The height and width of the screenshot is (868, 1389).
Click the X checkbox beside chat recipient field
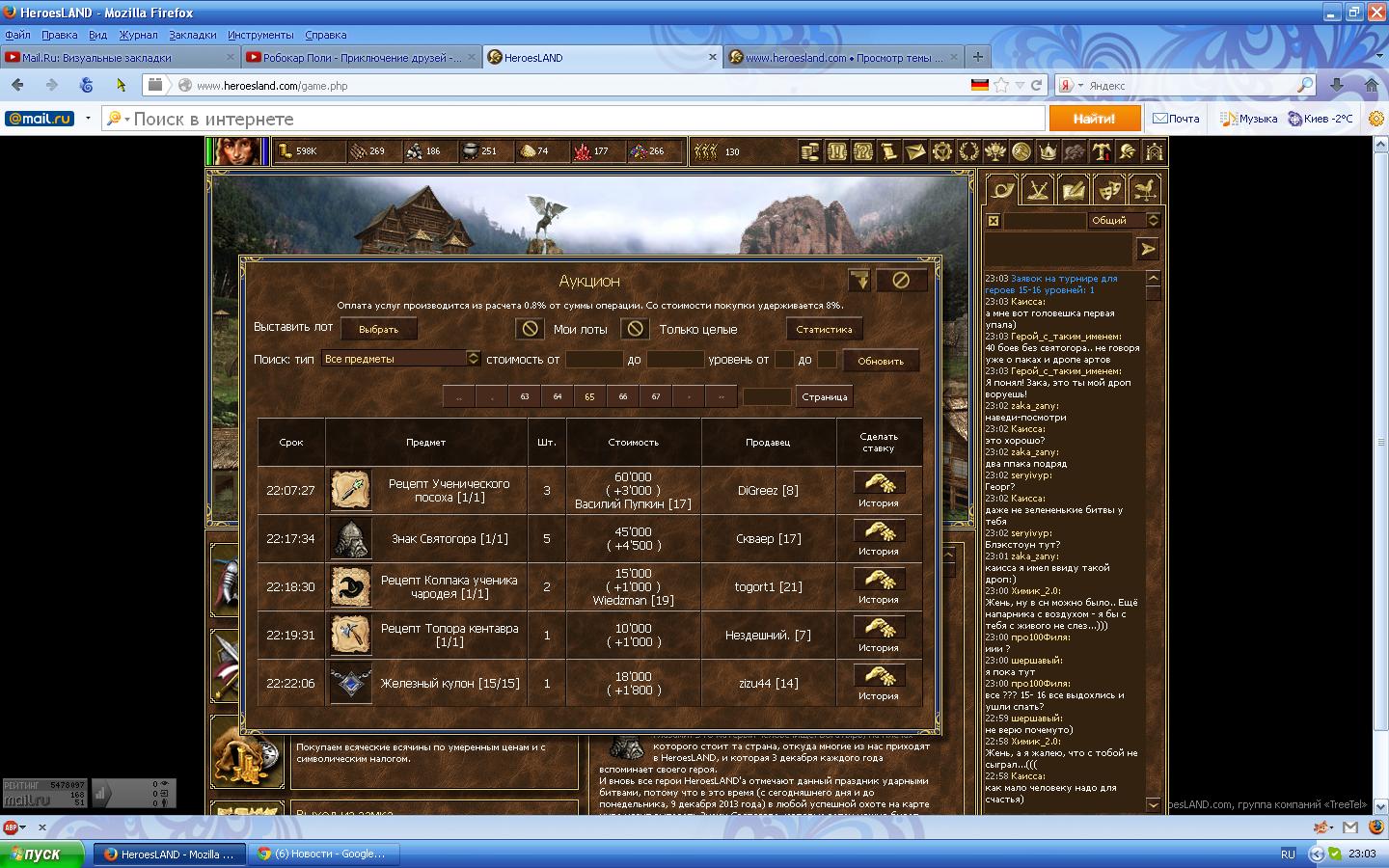click(994, 221)
